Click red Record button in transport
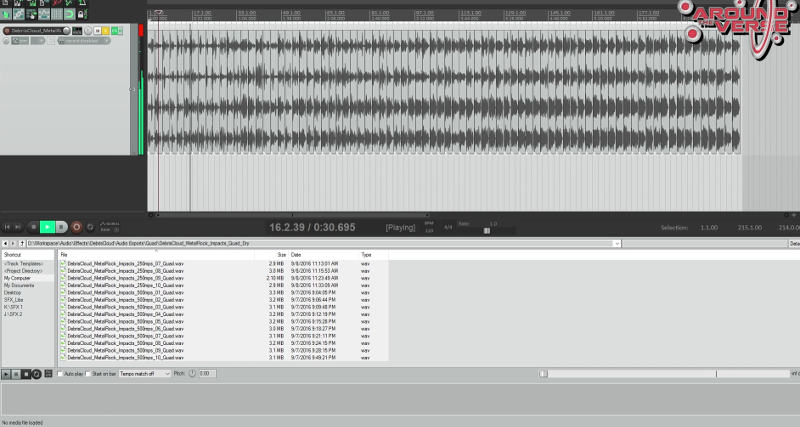Screen dimensions: 800x427 click(77, 227)
